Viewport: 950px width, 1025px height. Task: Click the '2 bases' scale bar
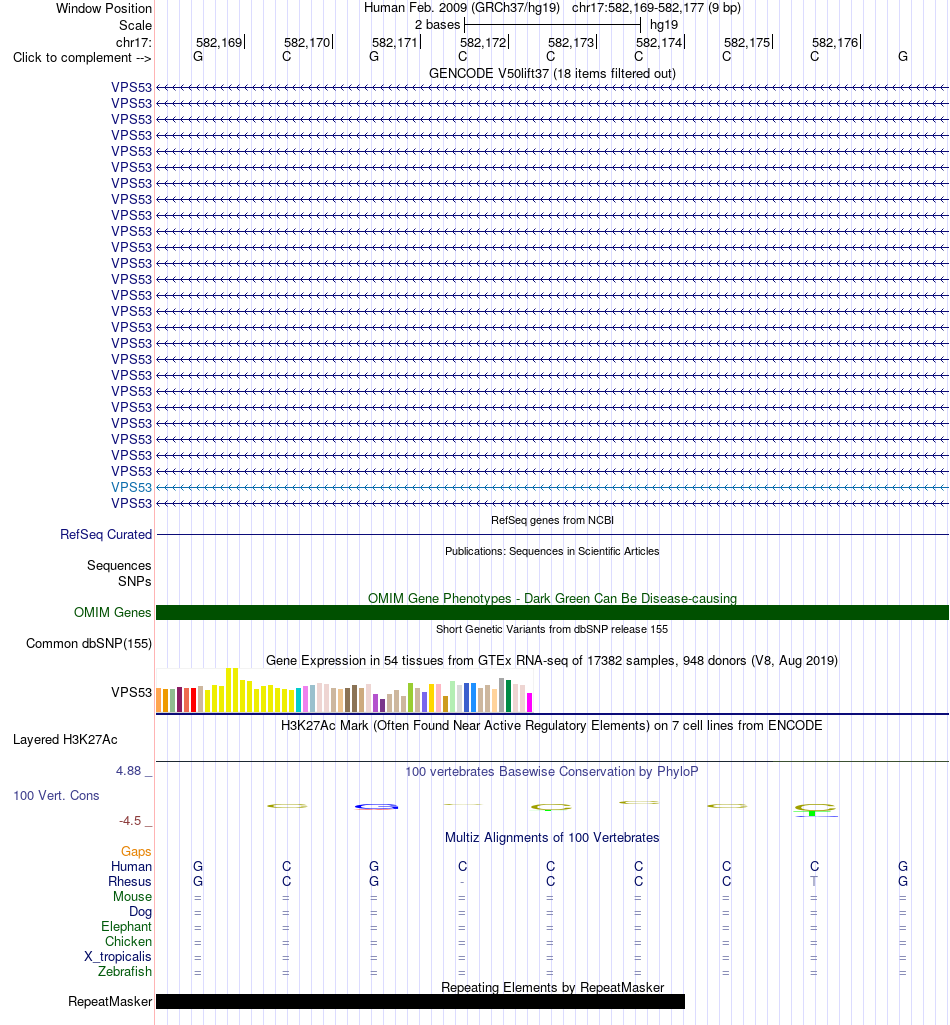pos(552,25)
